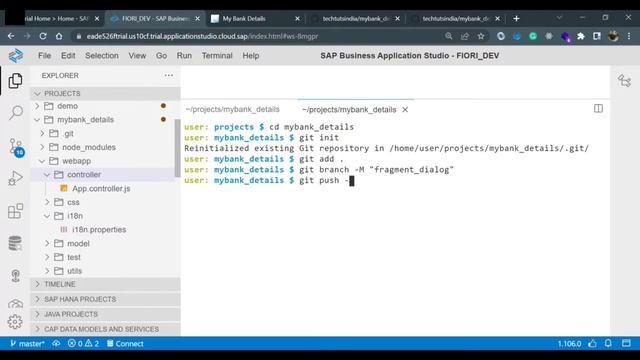Open the Search view in the activity bar
The image size is (640, 360).
16,112
